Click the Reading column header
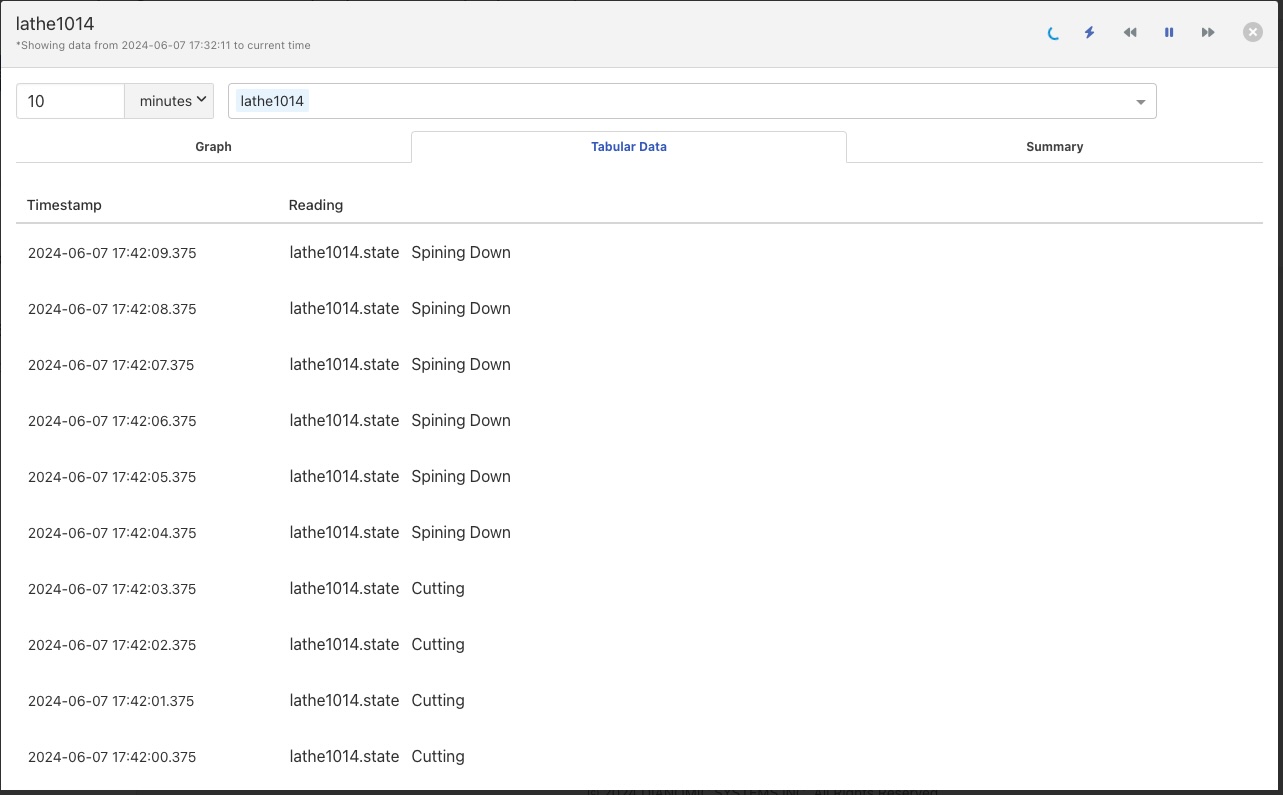 (x=316, y=205)
